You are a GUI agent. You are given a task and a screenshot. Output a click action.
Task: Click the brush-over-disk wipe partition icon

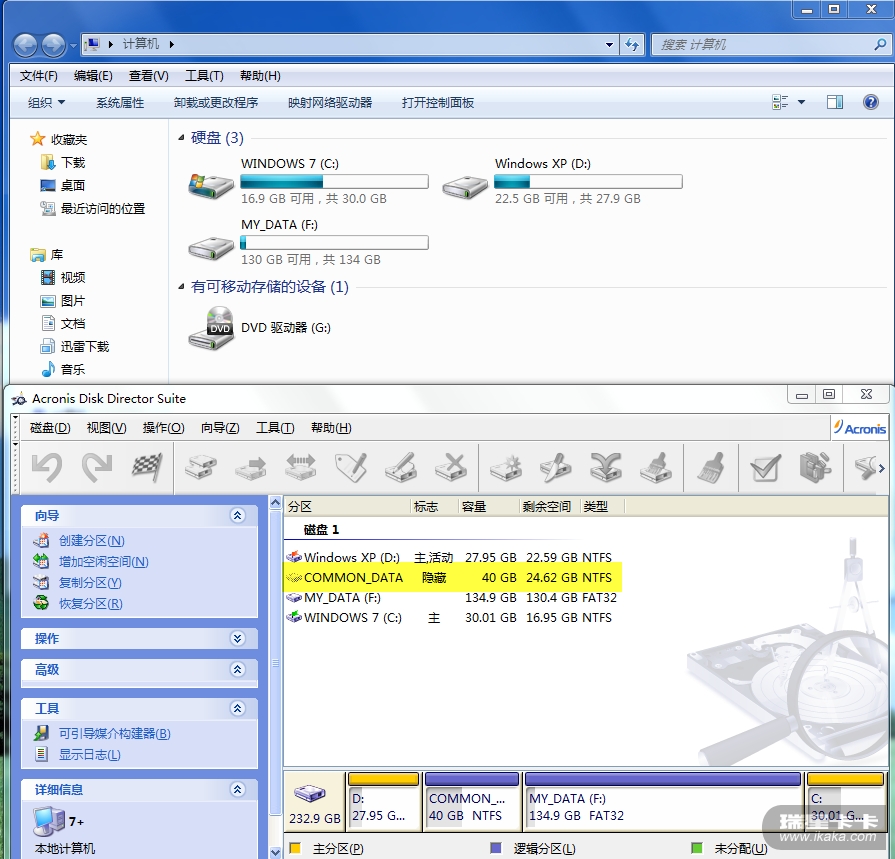pyautogui.click(x=656, y=468)
